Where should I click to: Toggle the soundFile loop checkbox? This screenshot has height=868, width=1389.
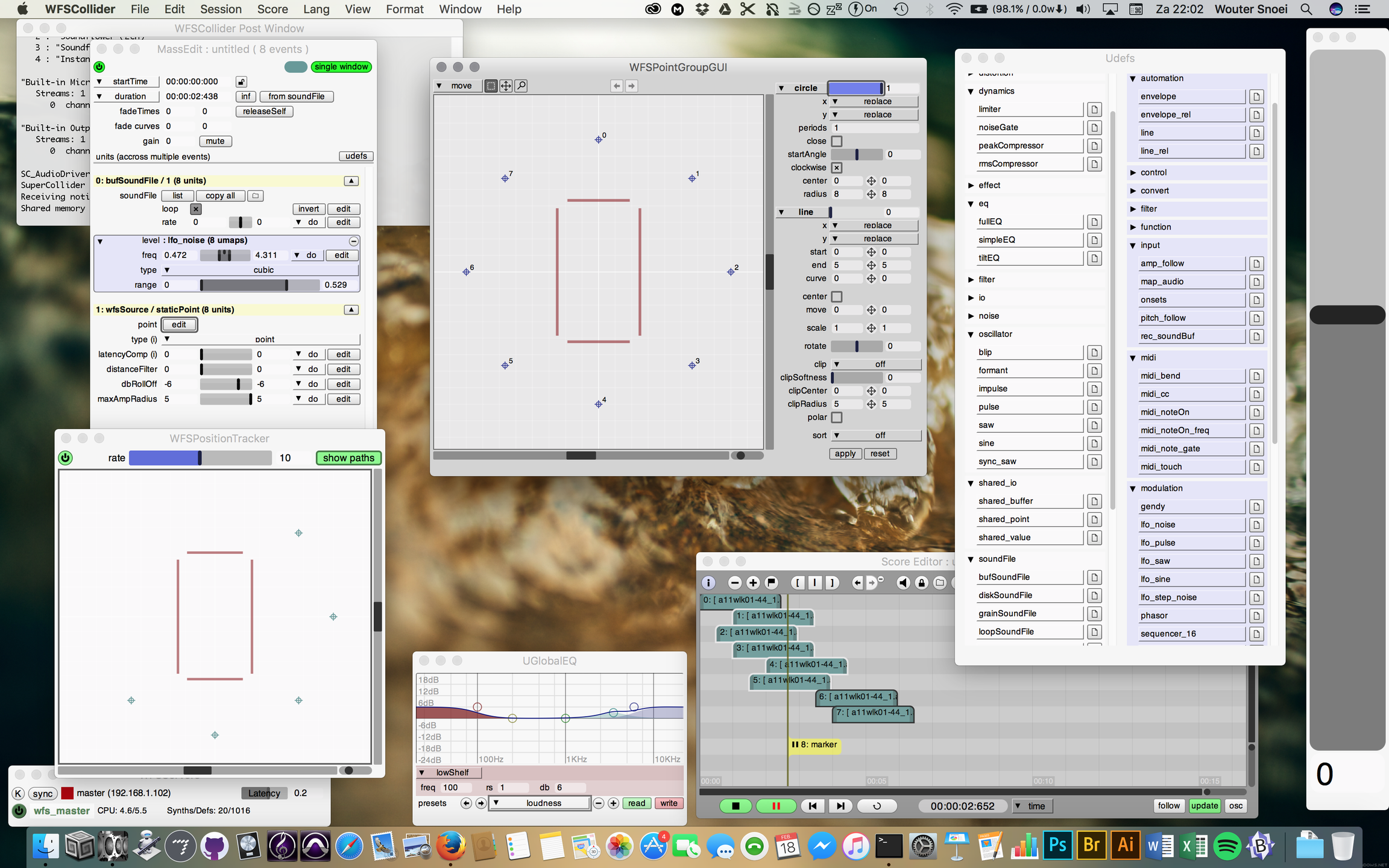coord(196,209)
